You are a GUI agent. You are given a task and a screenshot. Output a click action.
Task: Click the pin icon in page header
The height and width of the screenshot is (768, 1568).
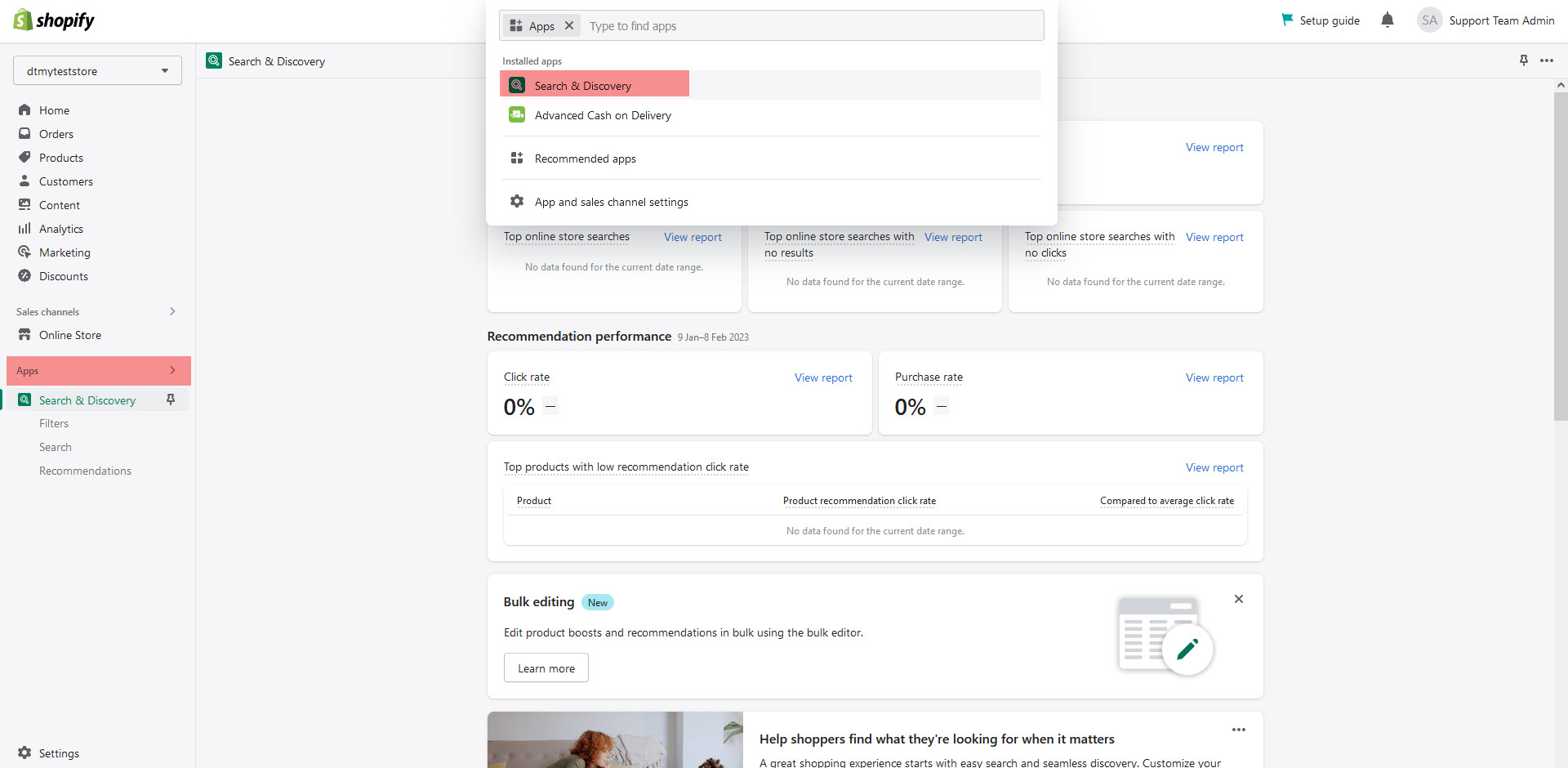1523,60
